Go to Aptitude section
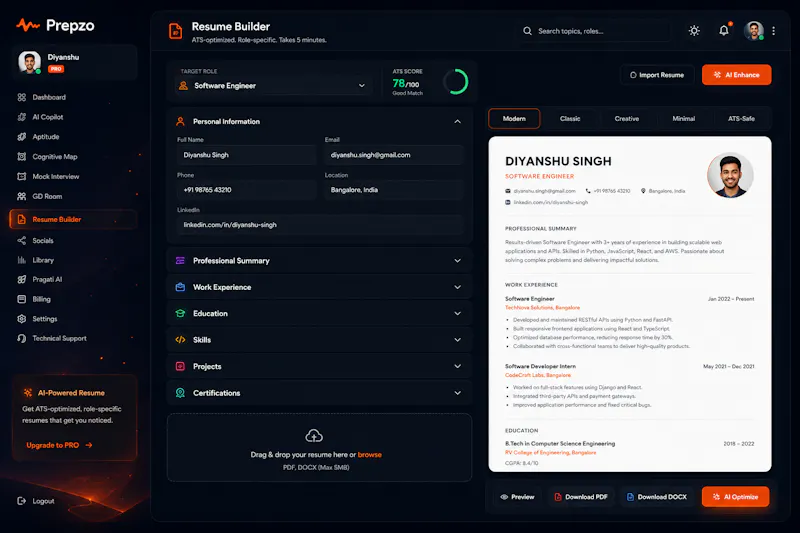Screen dimensions: 800x533 (39, 137)
